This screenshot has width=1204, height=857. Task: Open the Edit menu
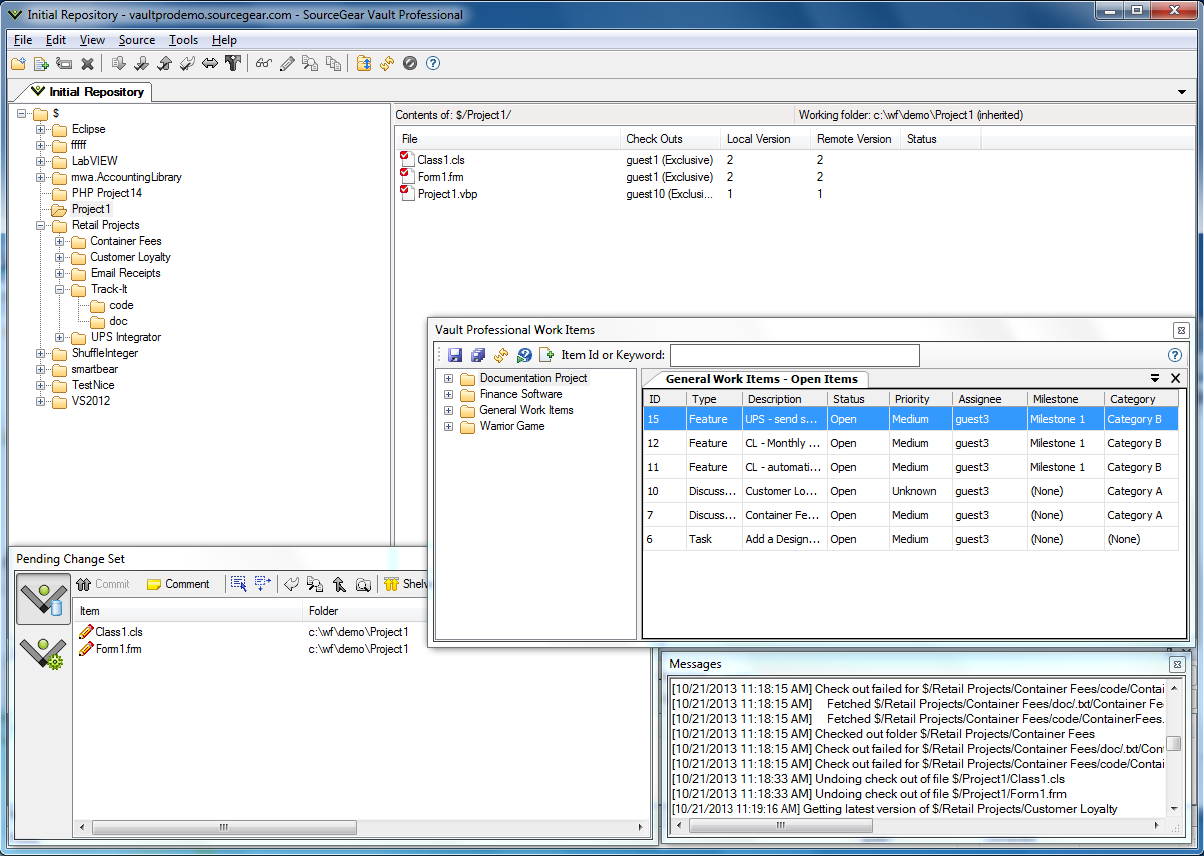point(56,40)
